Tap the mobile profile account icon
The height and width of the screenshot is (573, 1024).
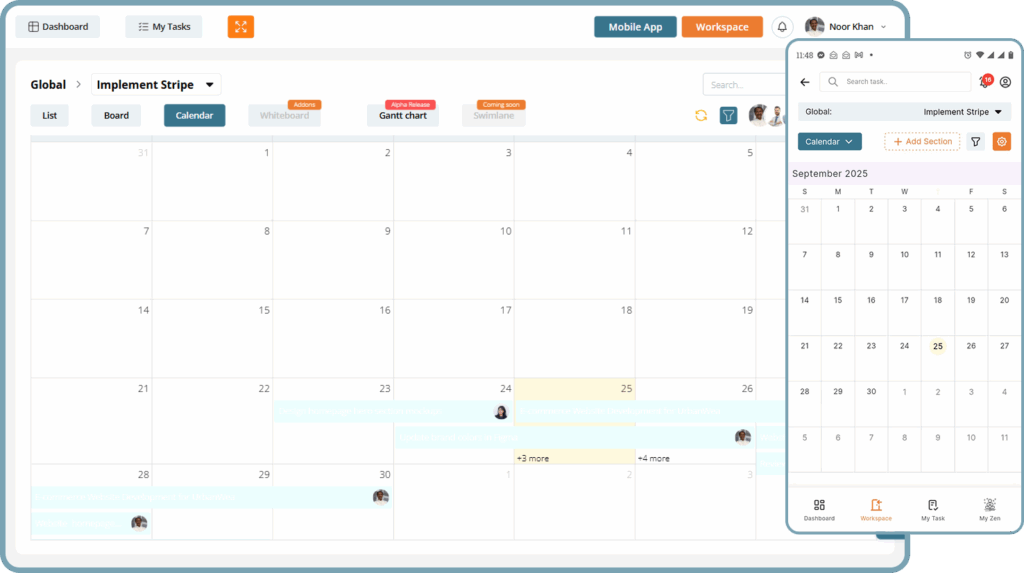pyautogui.click(x=1005, y=82)
